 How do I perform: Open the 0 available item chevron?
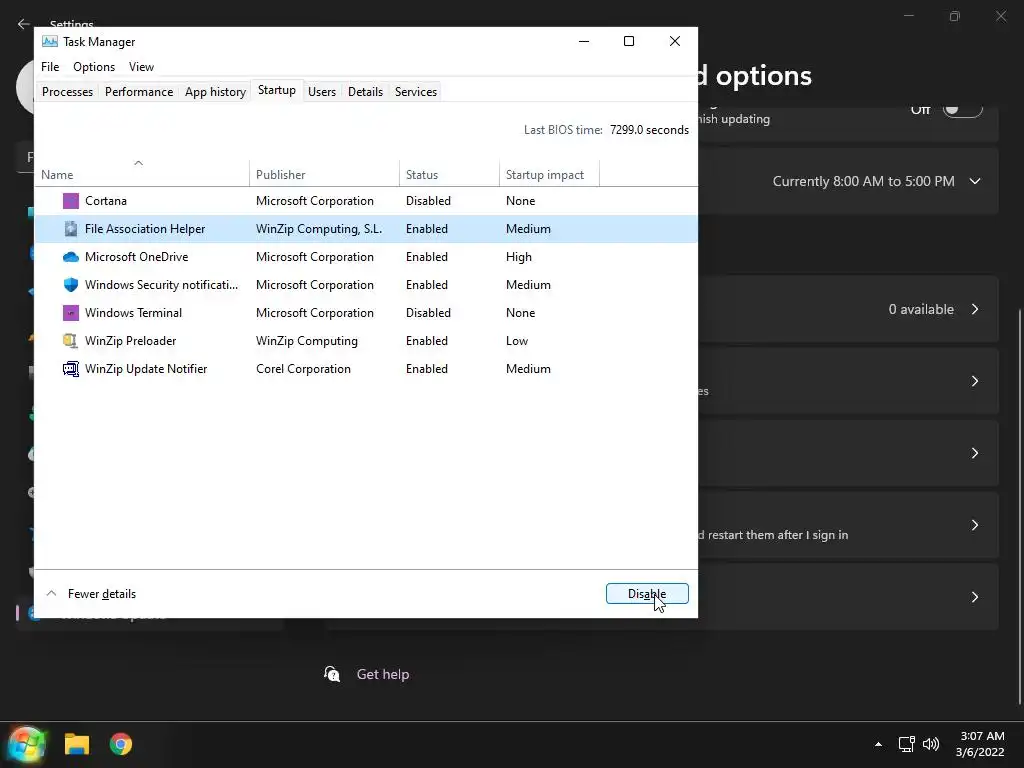pyautogui.click(x=975, y=309)
